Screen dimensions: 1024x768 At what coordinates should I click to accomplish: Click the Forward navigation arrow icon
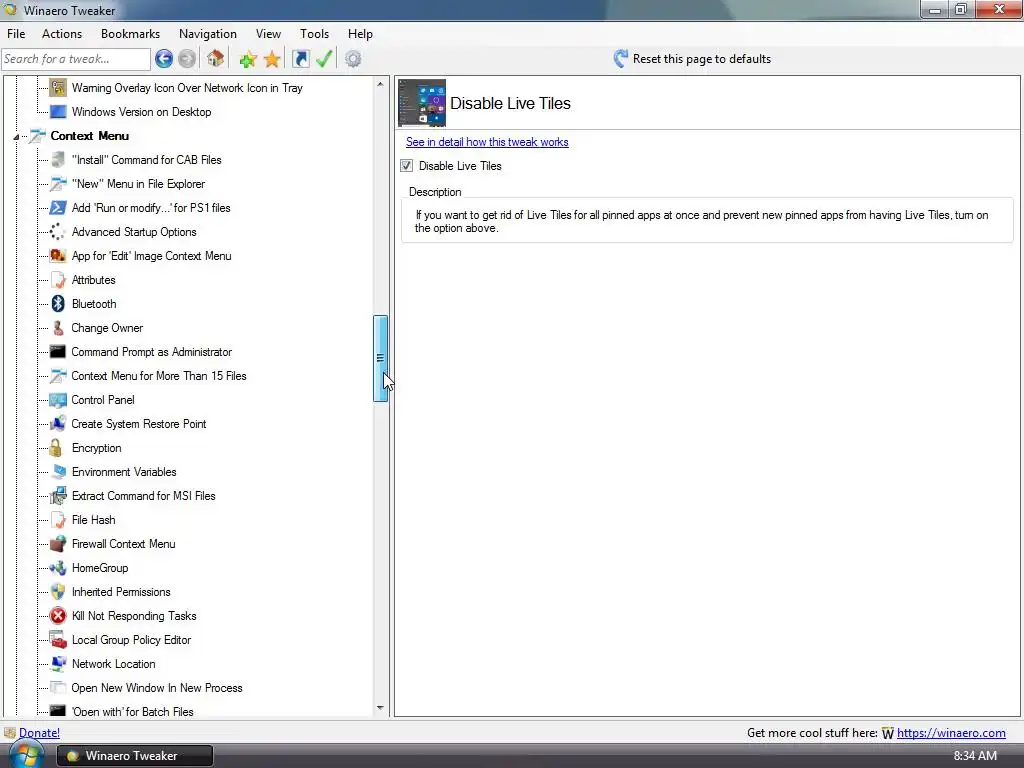187,59
